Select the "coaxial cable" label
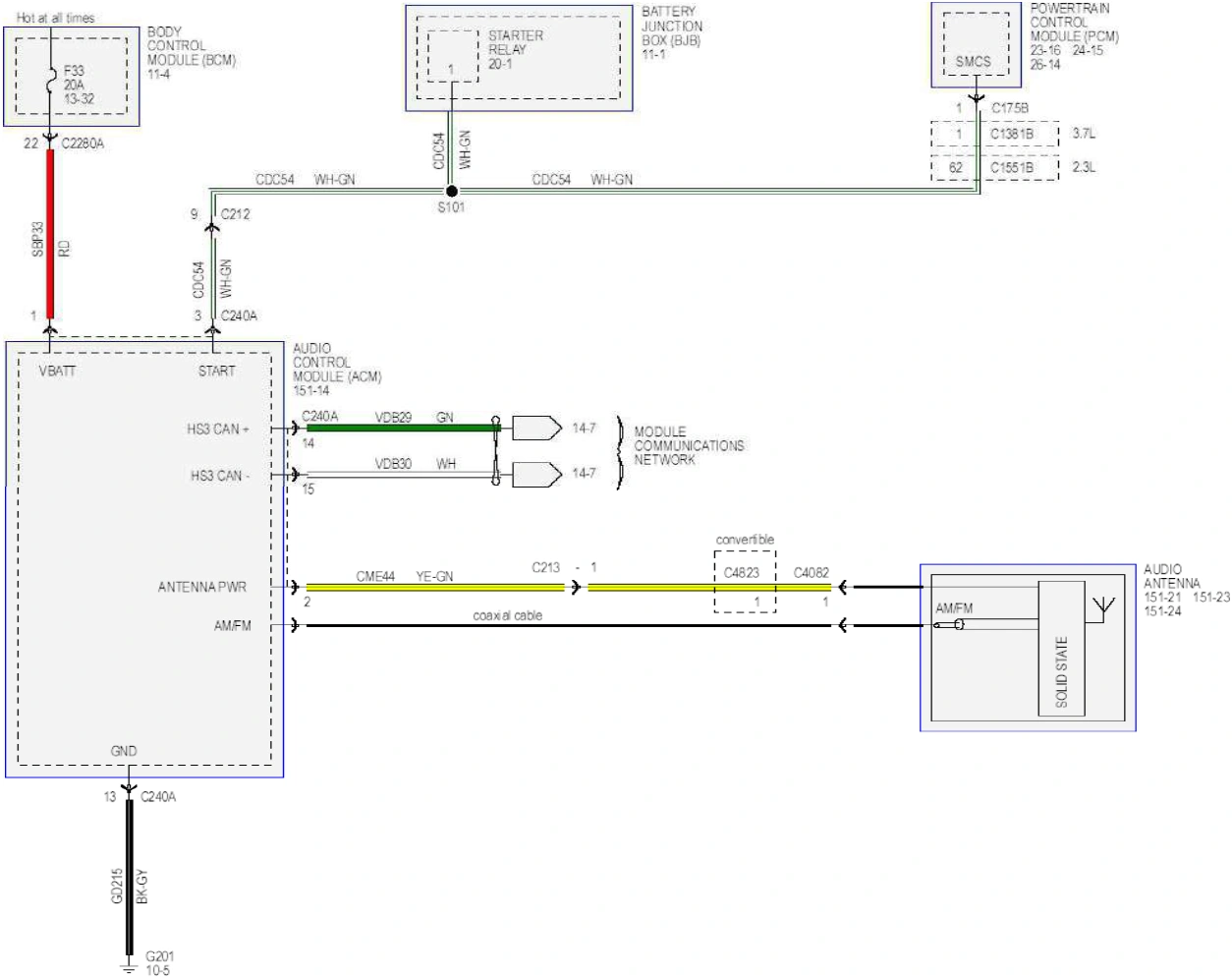Screen dimensions: 1232x978 (507, 615)
